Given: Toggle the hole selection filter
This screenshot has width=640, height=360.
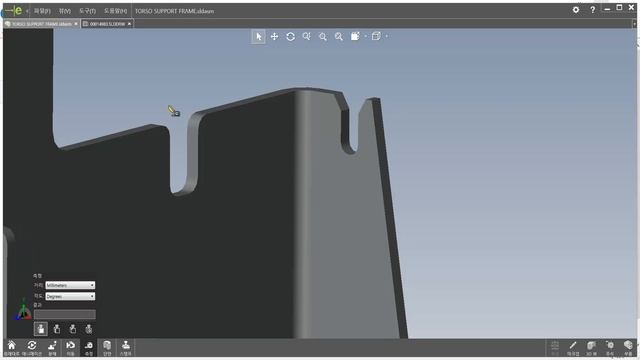Looking at the screenshot, I should coord(89,329).
